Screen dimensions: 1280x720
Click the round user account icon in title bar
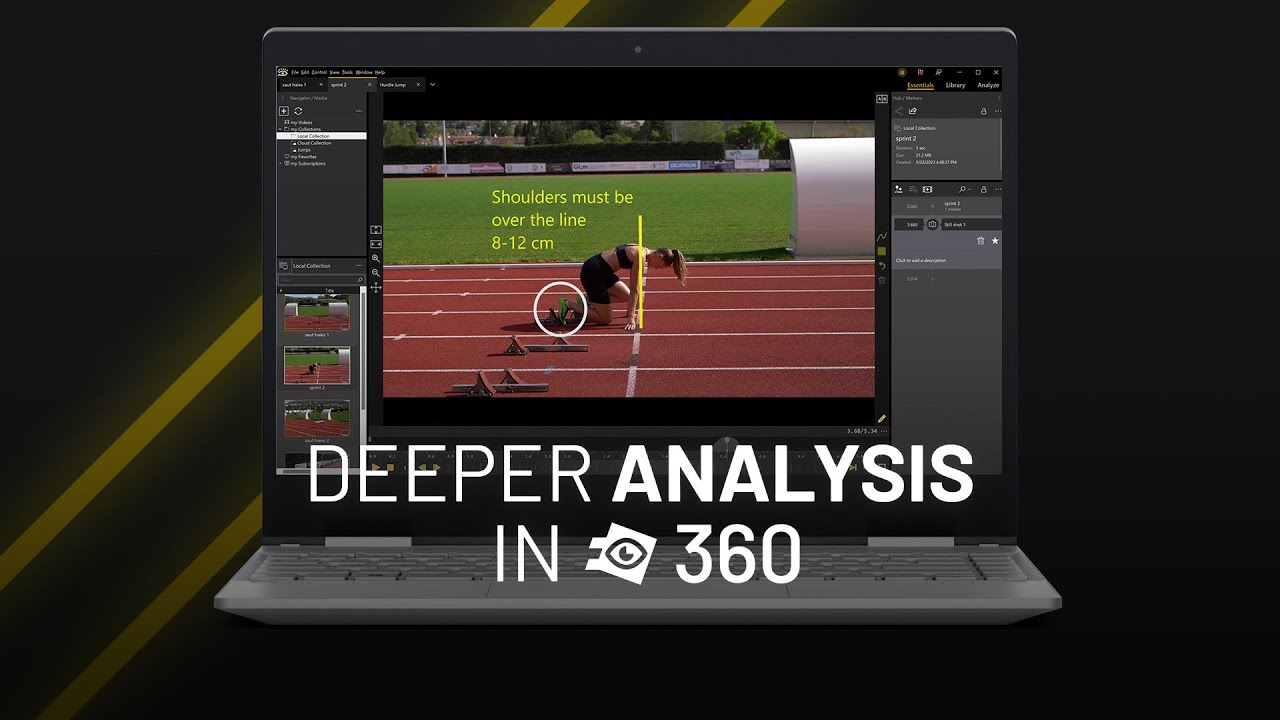click(x=902, y=72)
